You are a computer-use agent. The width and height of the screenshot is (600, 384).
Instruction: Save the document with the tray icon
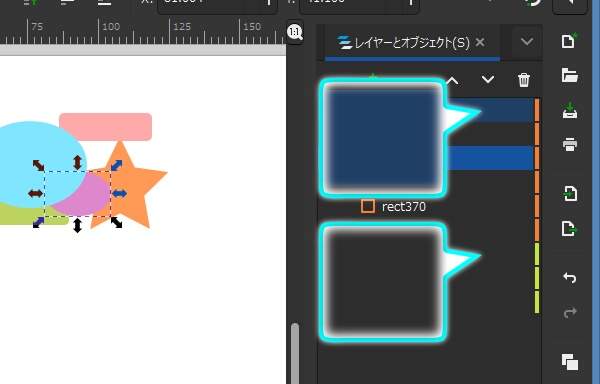[570, 111]
